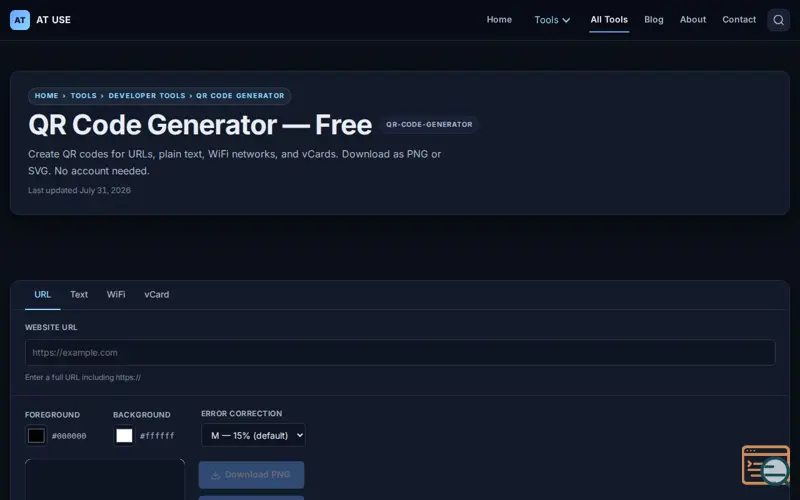Open the foreground color swatch
Viewport: 800px width, 500px height.
coord(36,436)
